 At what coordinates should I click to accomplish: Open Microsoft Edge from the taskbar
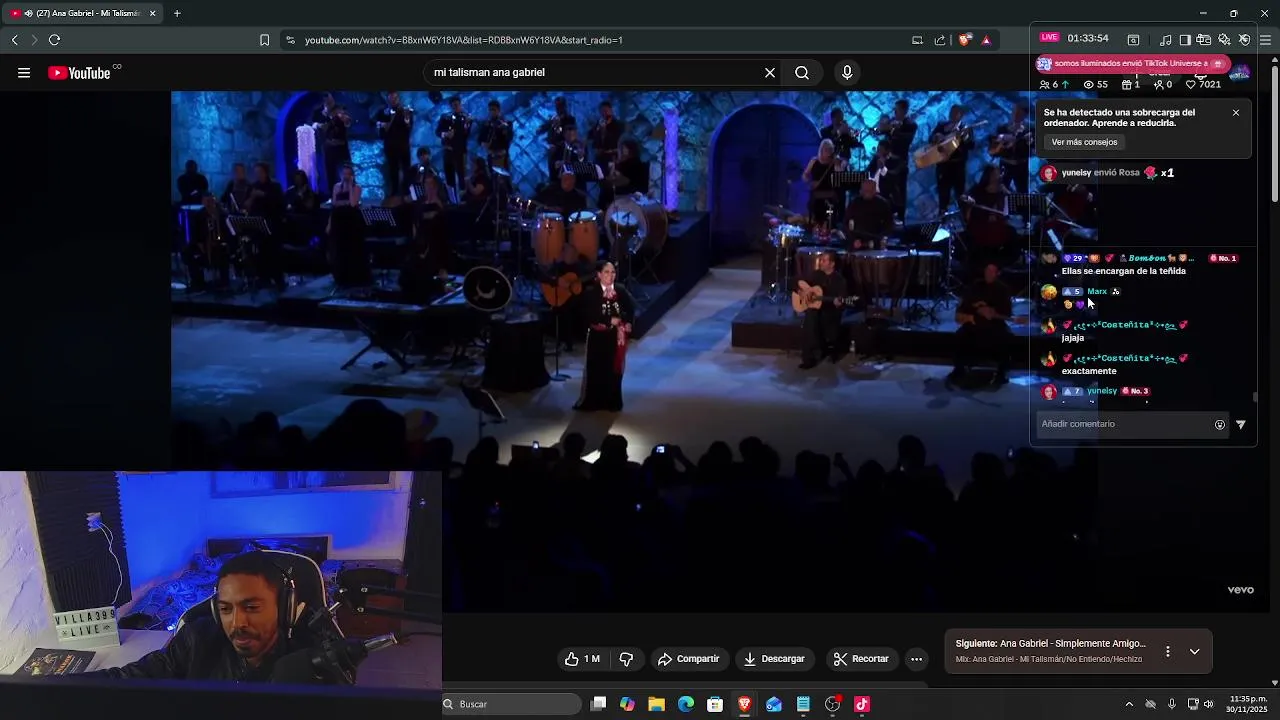tap(686, 704)
